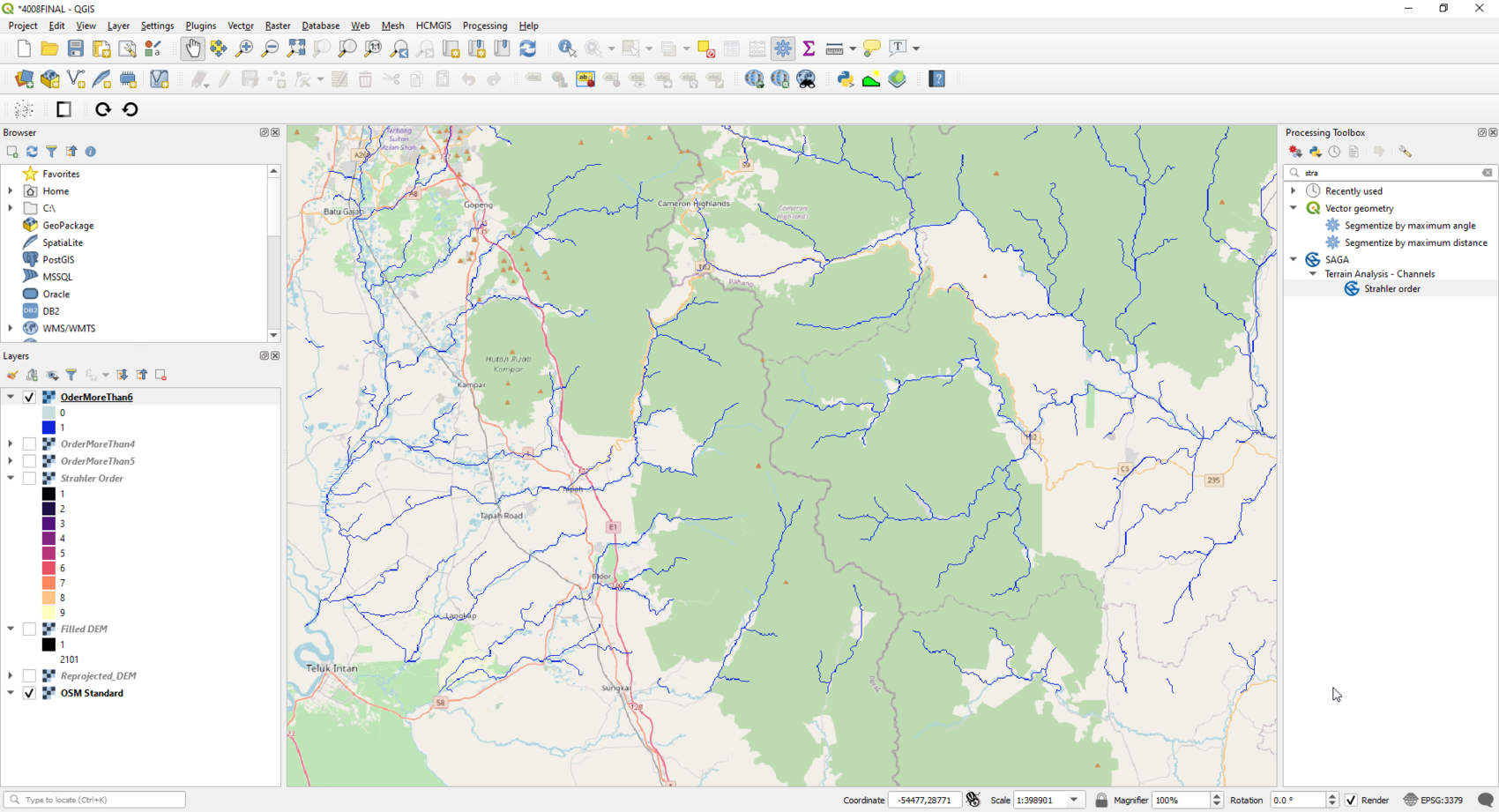Open the Identify Features tool
The height and width of the screenshot is (812, 1499).
point(566,48)
